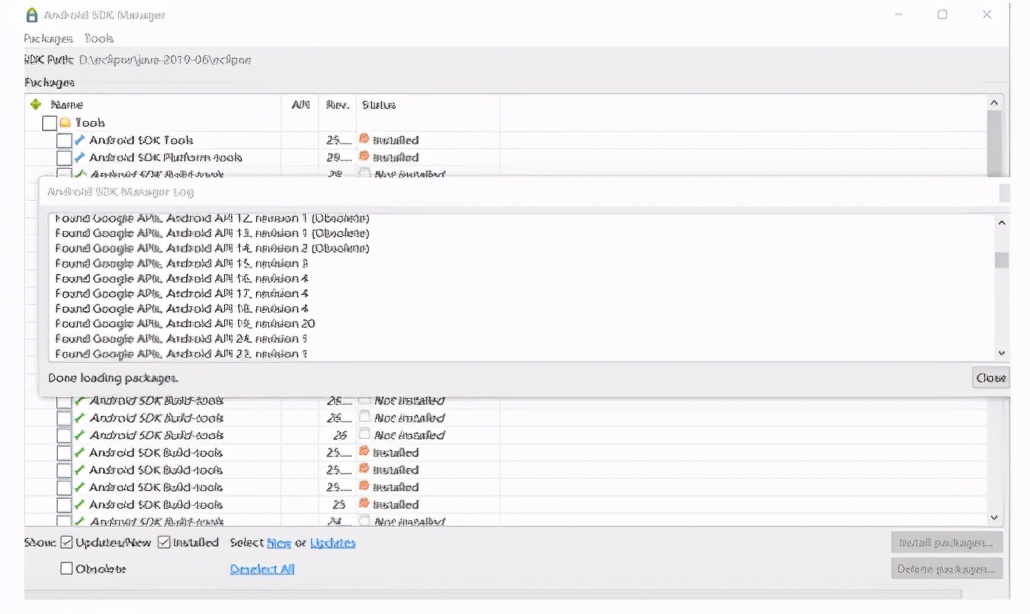Image resolution: width=1030 pixels, height=614 pixels.
Task: Check the Tools group checkbox
Action: [x=49, y=123]
